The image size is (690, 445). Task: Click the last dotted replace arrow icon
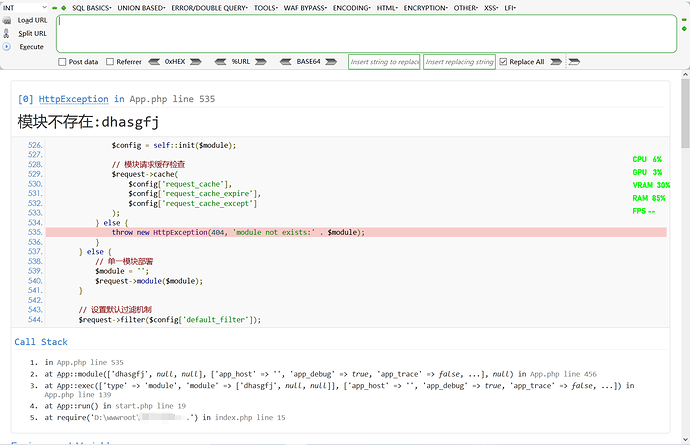574,62
